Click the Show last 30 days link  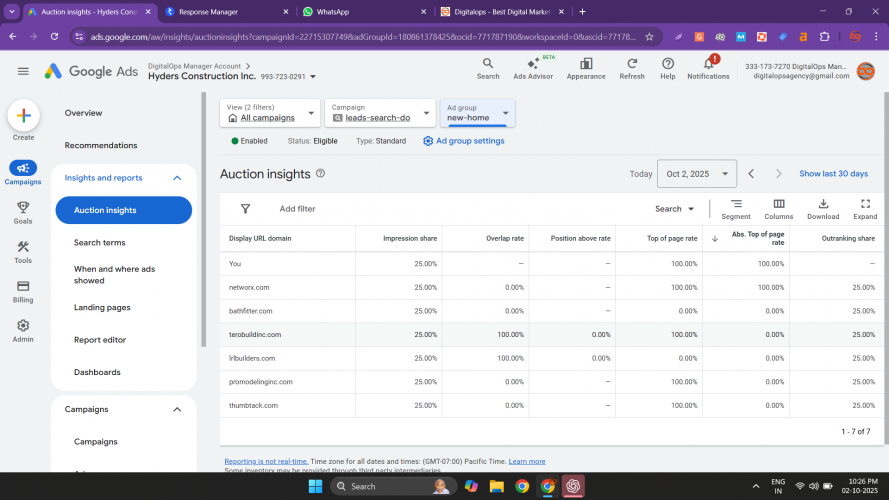[833, 174]
